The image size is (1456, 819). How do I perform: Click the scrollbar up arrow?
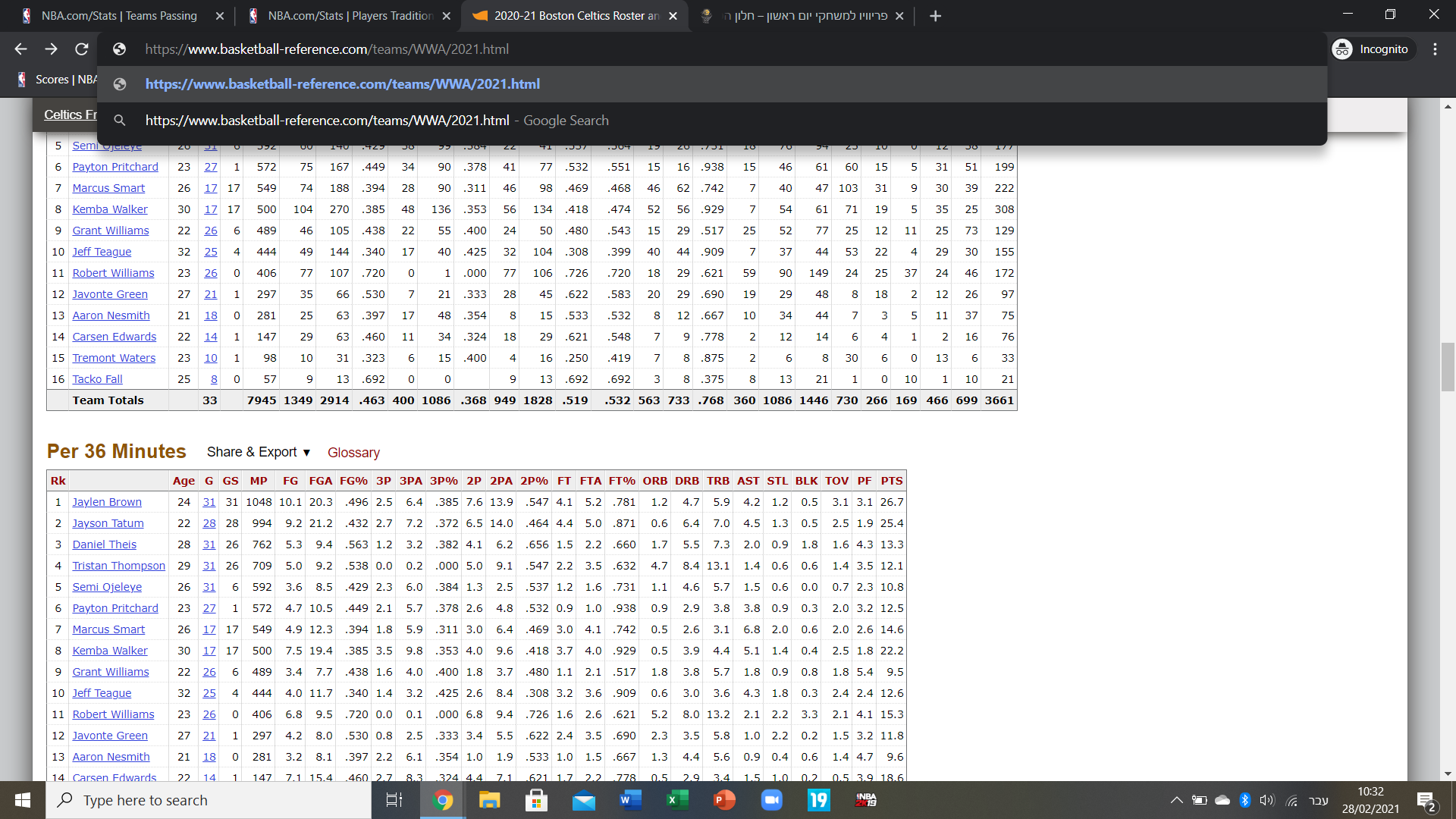(x=1448, y=107)
